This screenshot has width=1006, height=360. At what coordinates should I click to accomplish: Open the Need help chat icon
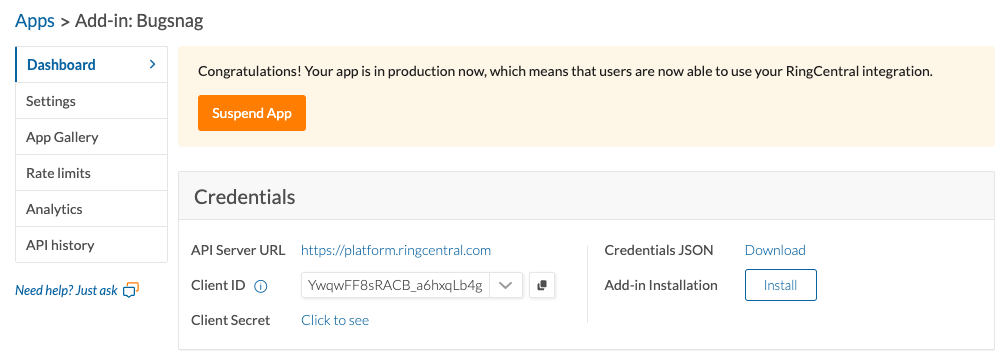(131, 290)
